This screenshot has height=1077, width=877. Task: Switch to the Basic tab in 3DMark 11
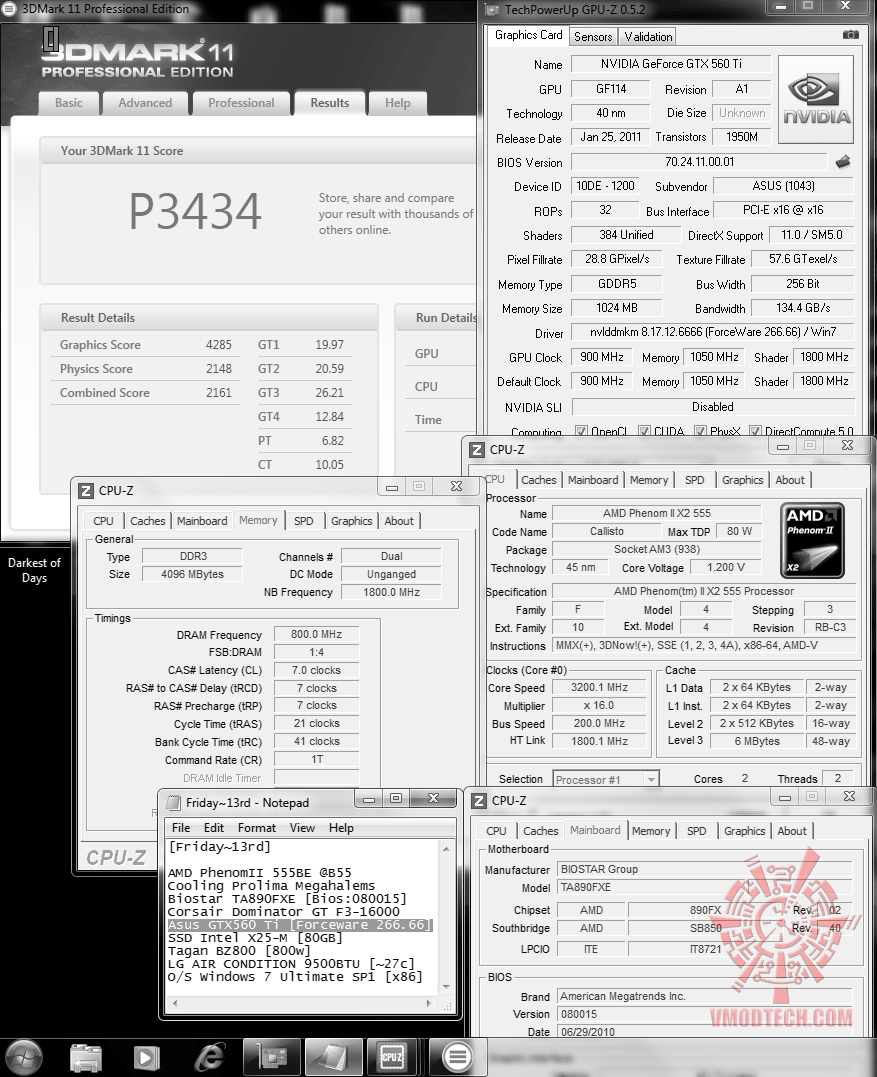[69, 103]
